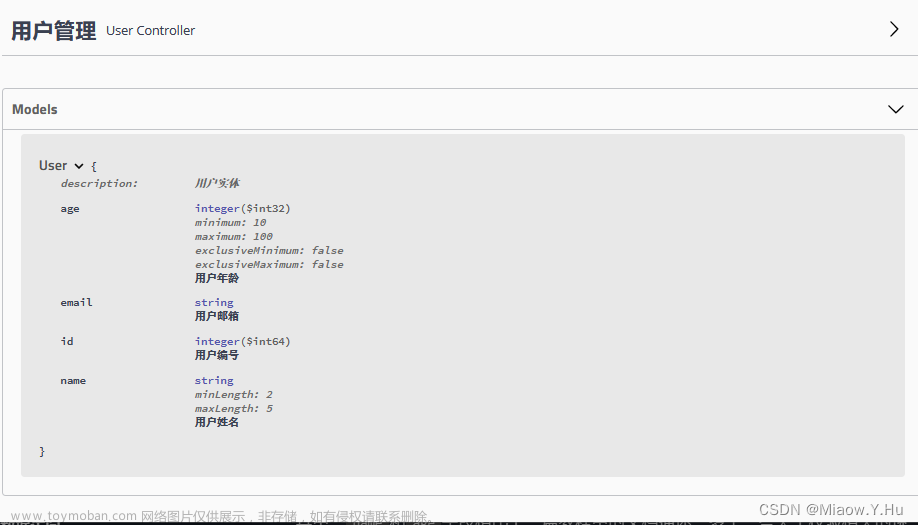Select the maximum: 100 constraint
This screenshot has height=525, width=918.
[x=234, y=236]
